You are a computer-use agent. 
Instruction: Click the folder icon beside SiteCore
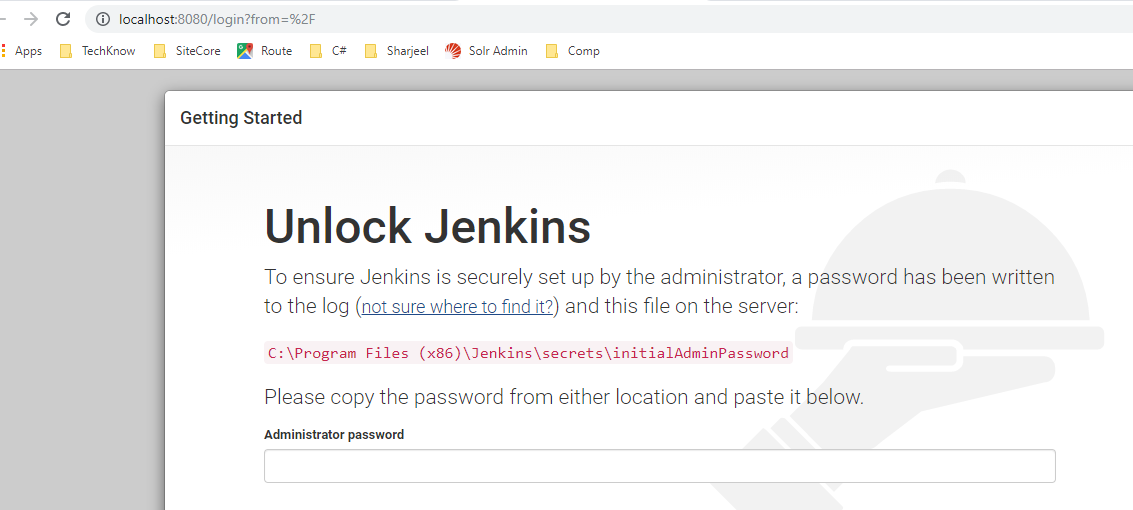pos(160,51)
